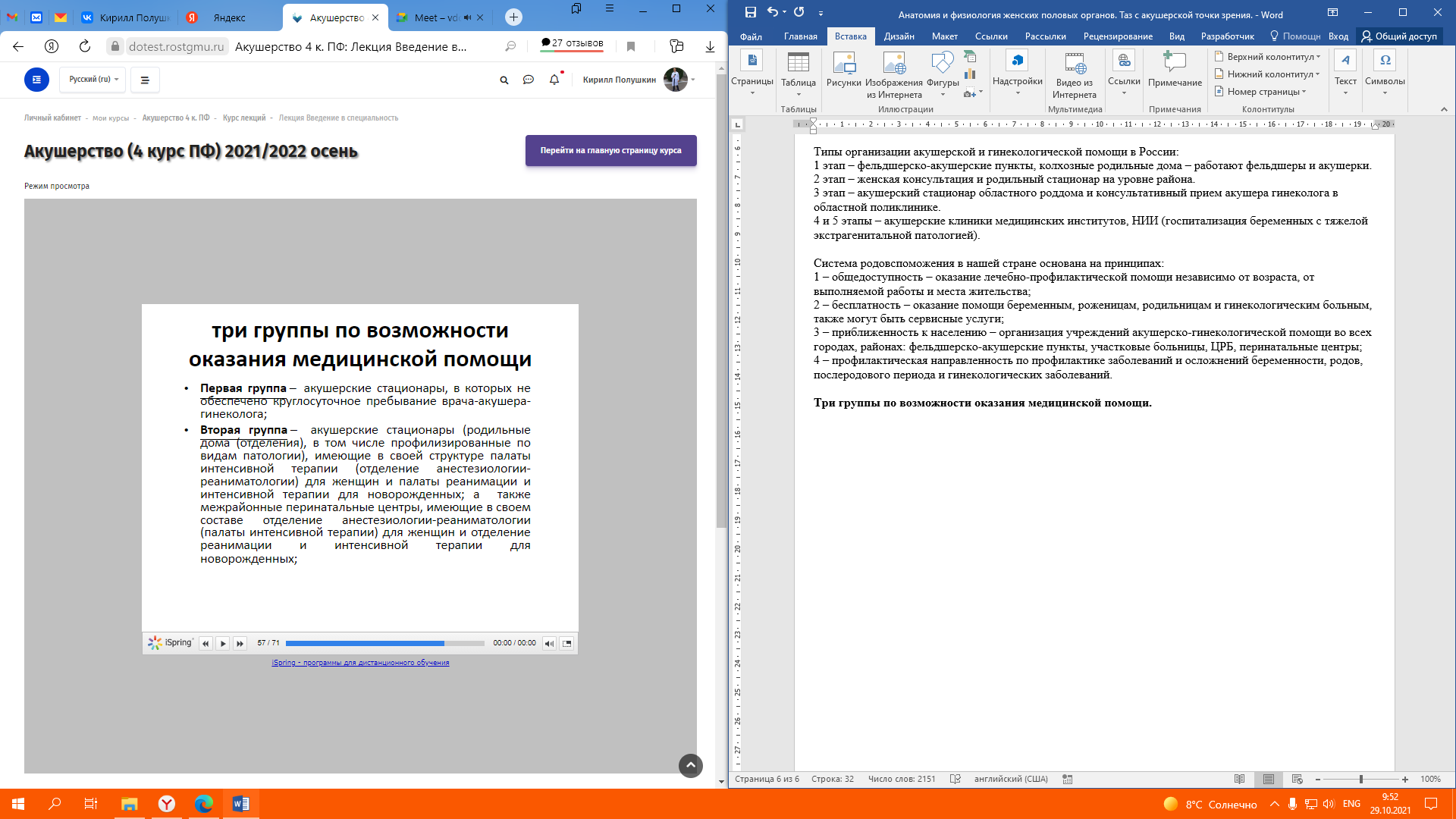Image resolution: width=1456 pixels, height=819 pixels.
Task: Insert a SmartArt graphic from ribbon
Action: click(970, 56)
